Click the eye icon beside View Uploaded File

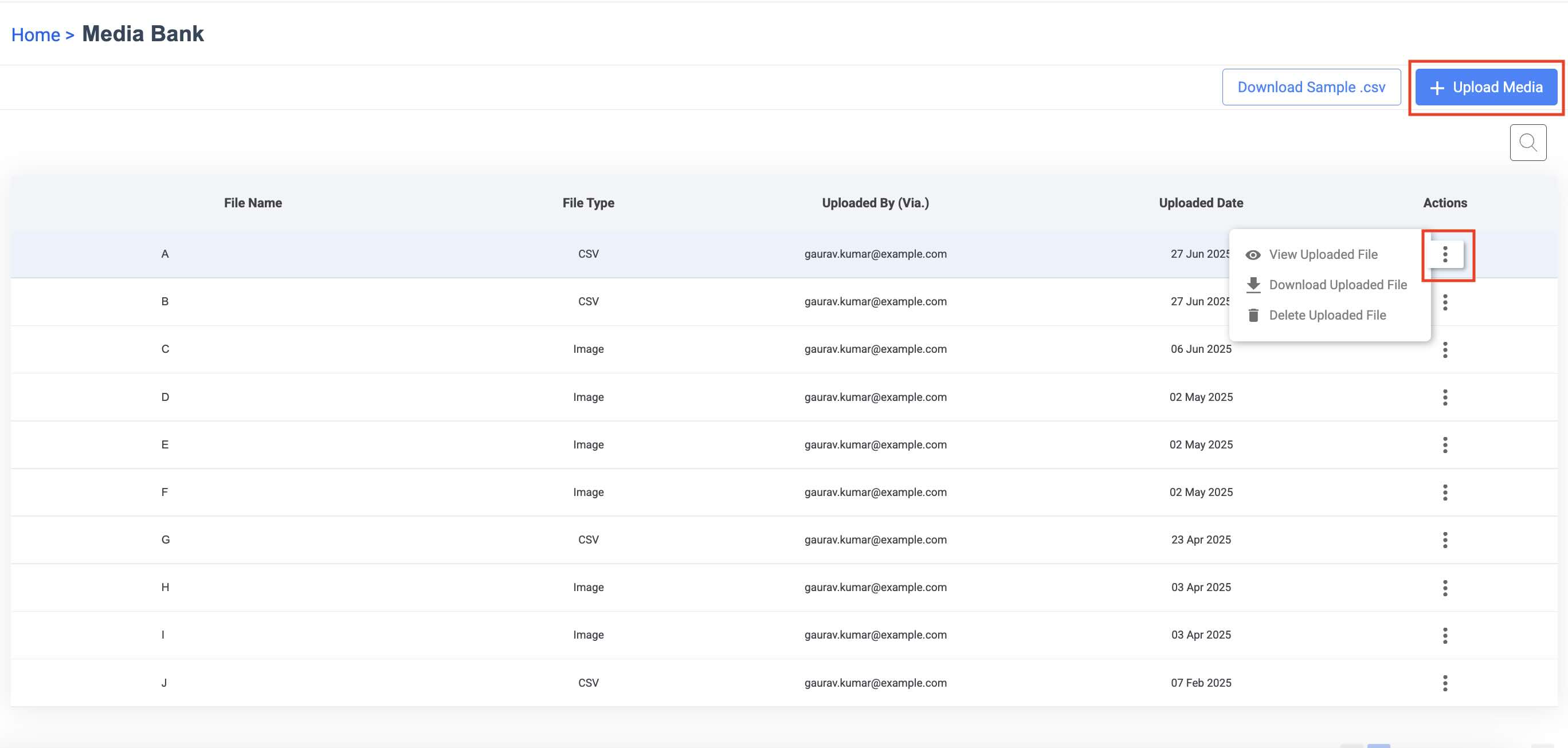point(1253,255)
